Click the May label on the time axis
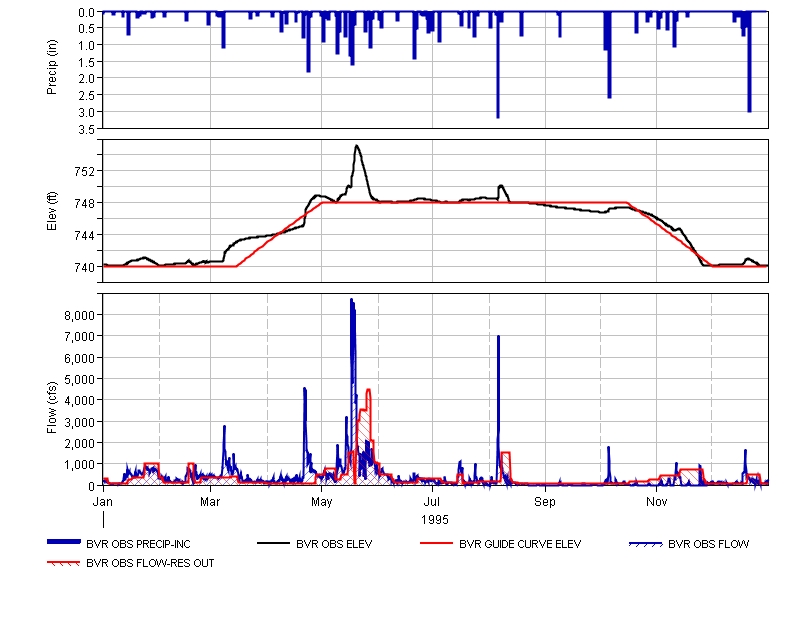800x627 pixels. pyautogui.click(x=322, y=500)
